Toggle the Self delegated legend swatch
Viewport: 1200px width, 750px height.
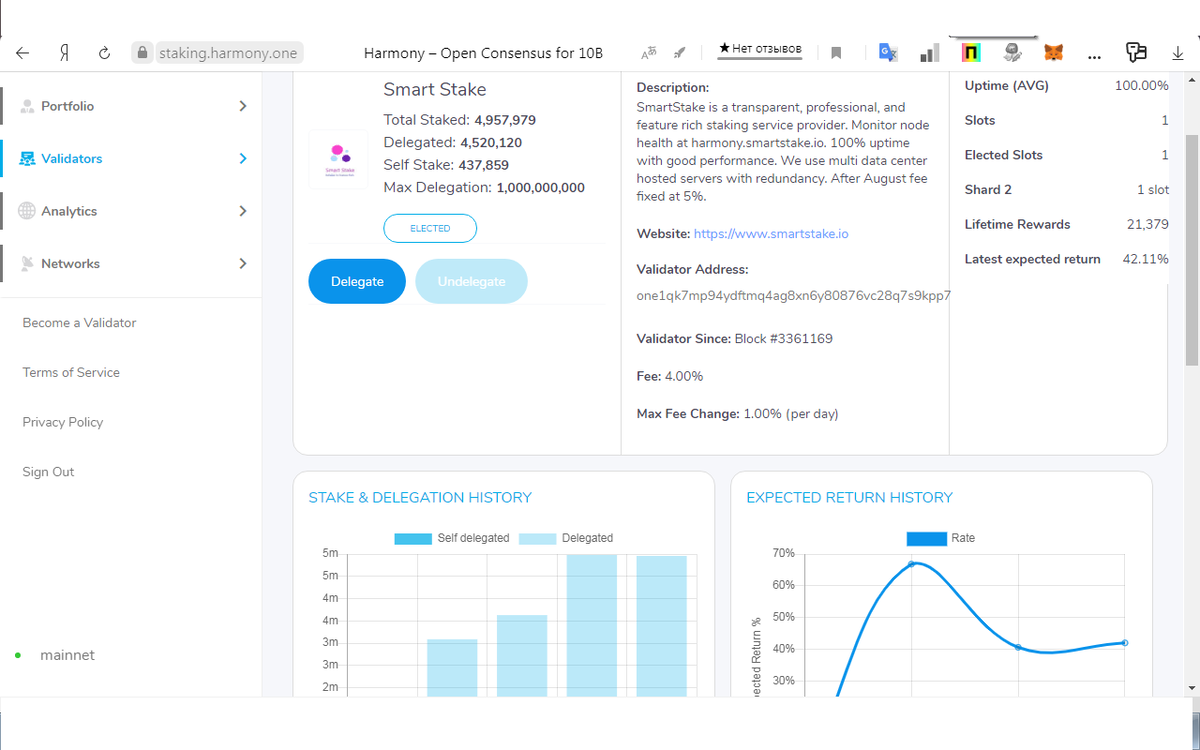(x=414, y=538)
